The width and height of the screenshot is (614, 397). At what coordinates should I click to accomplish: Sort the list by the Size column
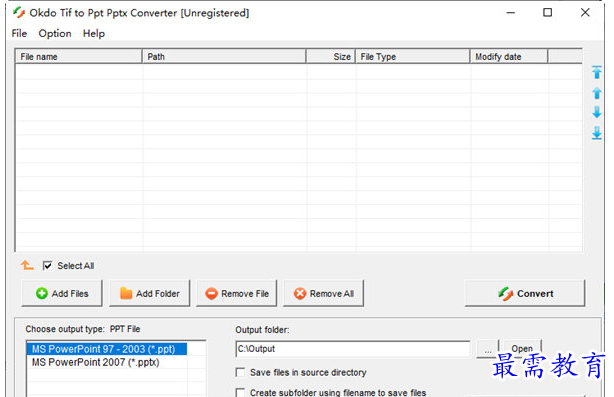point(331,56)
